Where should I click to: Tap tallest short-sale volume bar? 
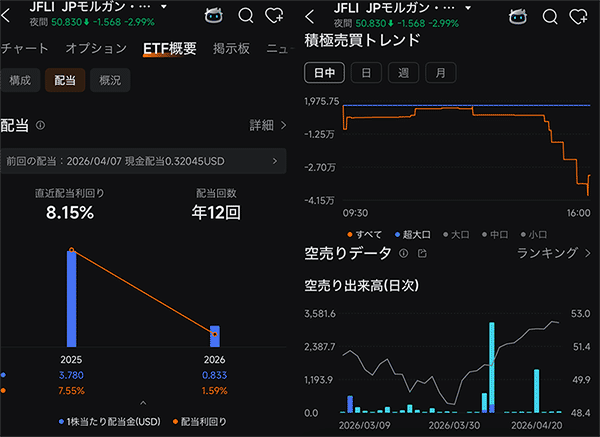pyautogui.click(x=492, y=367)
